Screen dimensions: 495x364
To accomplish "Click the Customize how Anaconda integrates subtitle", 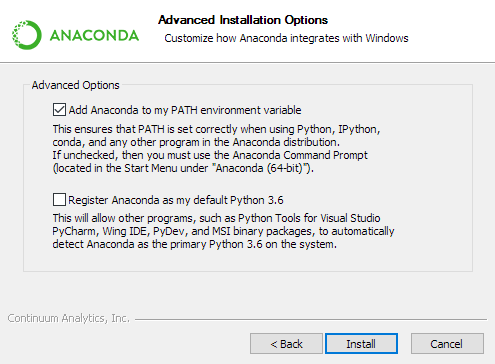I will [x=286, y=38].
